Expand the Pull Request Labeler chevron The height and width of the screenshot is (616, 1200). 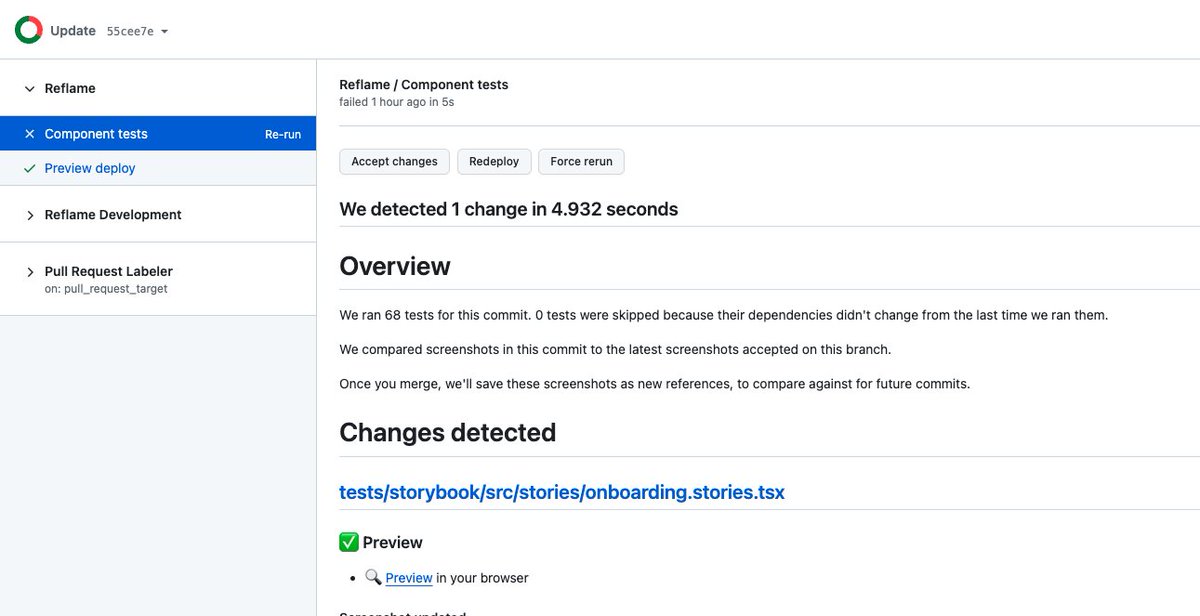(x=29, y=272)
